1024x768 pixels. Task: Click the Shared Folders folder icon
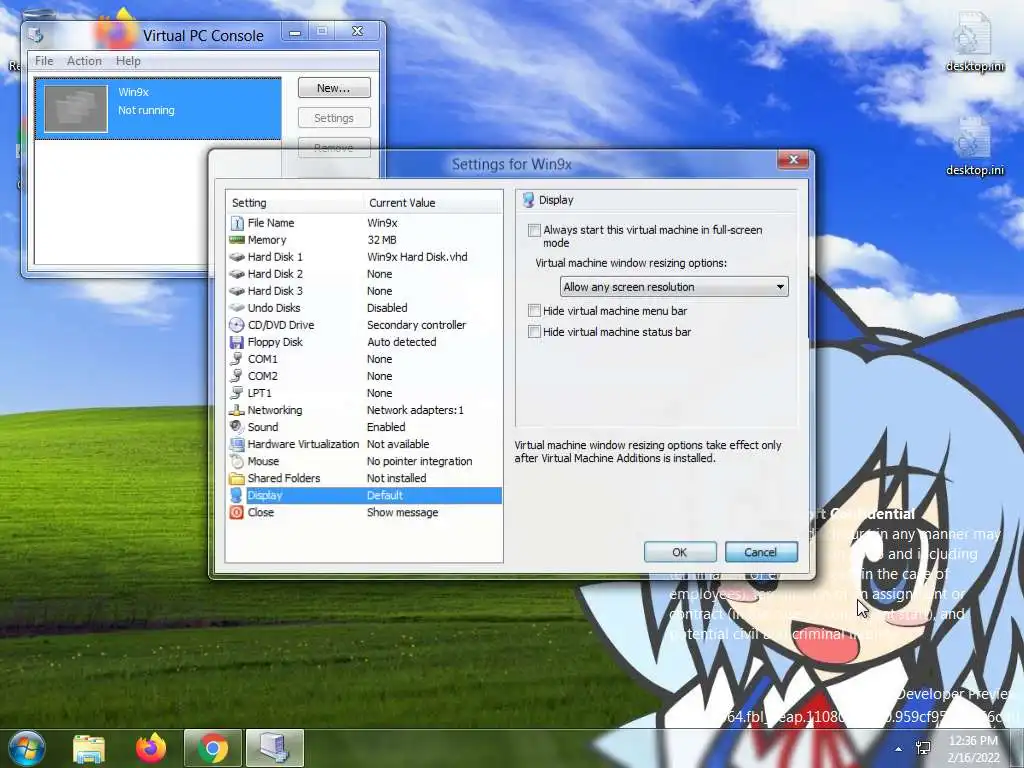(x=237, y=478)
